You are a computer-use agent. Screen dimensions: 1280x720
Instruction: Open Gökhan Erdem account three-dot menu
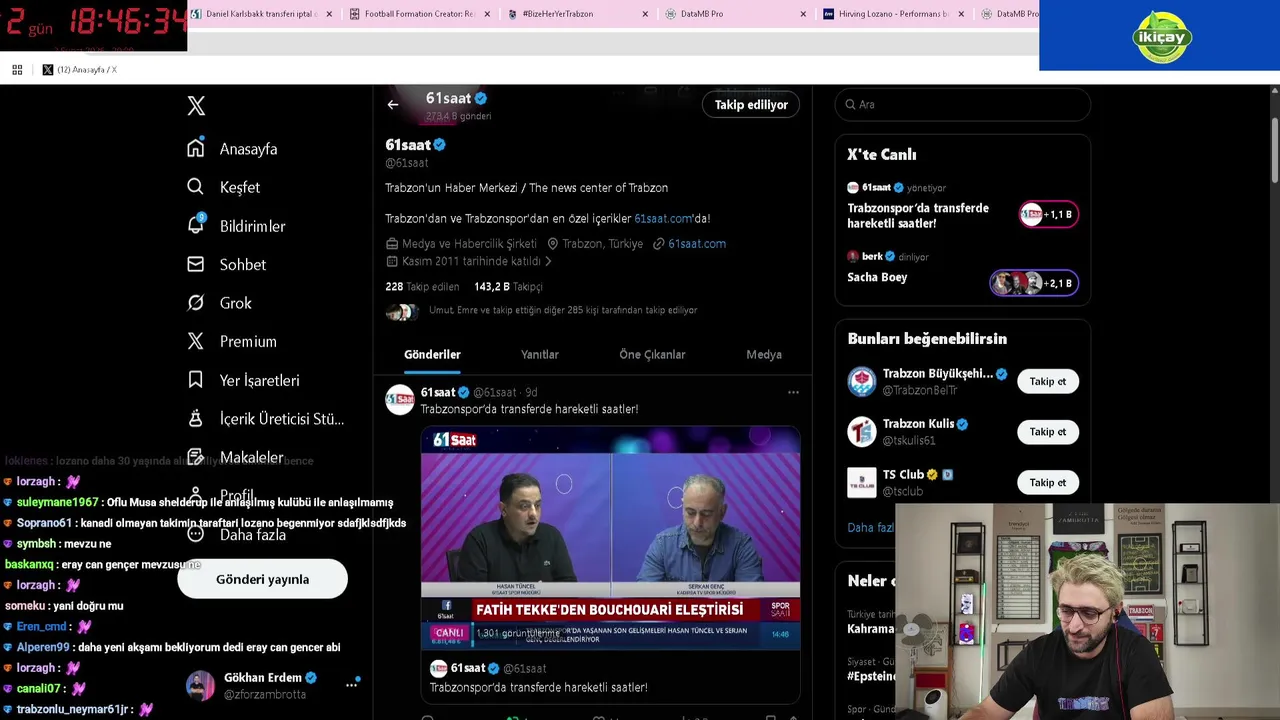point(352,684)
